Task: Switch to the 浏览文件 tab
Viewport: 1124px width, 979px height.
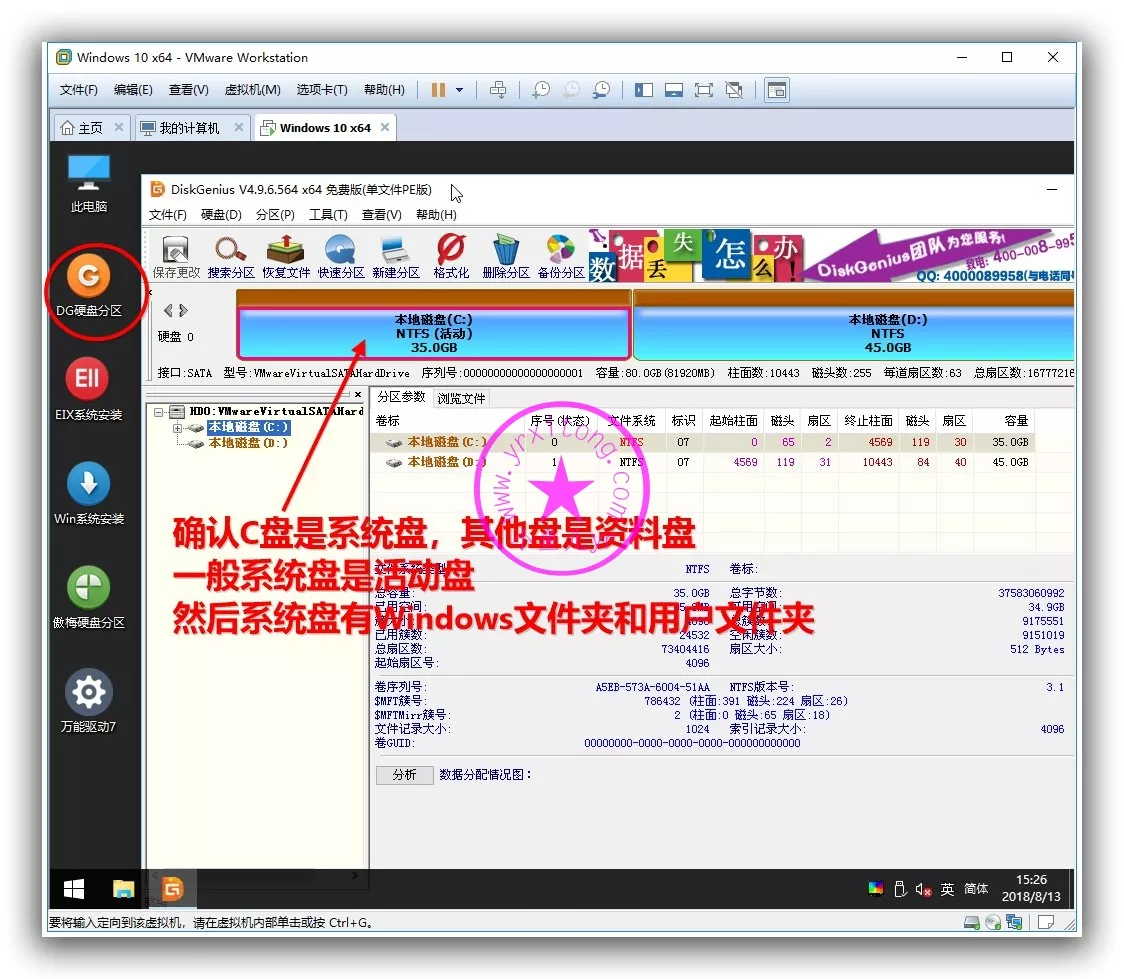Action: (461, 398)
